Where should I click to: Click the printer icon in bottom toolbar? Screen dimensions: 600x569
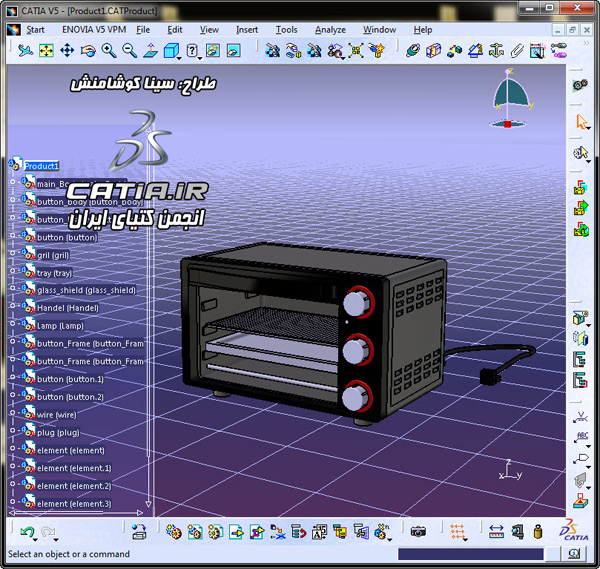tap(139, 532)
